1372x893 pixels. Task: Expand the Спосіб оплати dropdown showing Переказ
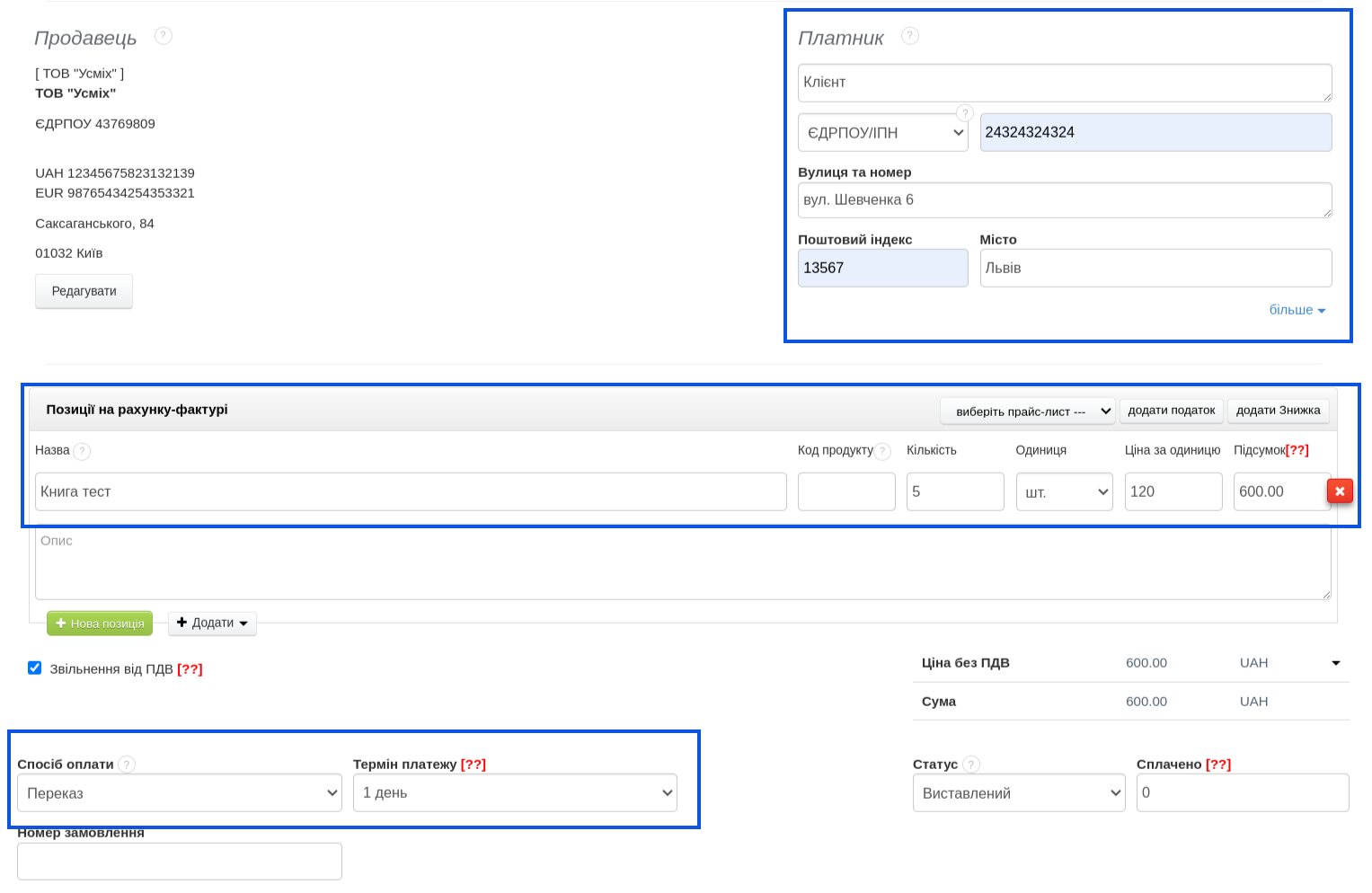coord(180,793)
